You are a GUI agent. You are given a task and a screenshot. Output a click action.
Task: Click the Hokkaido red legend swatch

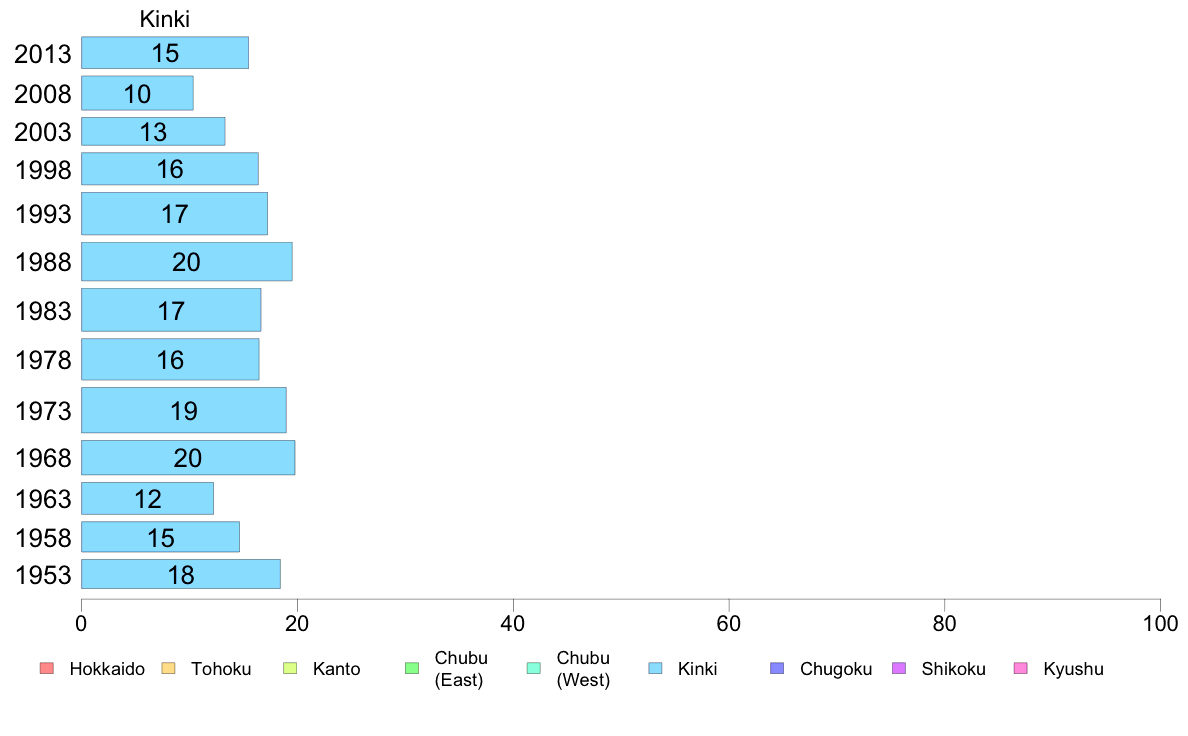pyautogui.click(x=47, y=668)
